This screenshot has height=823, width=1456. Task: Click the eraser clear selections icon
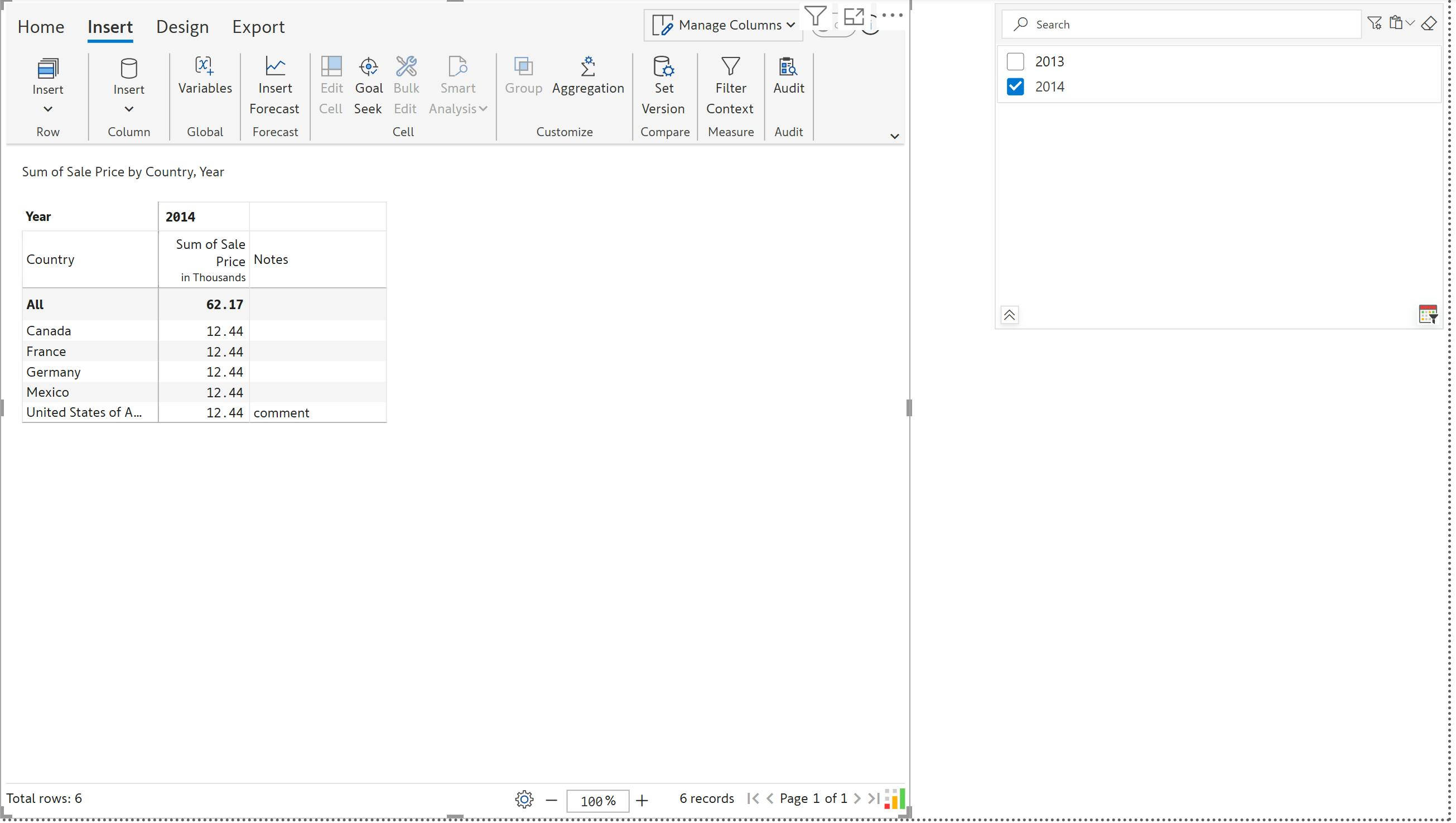(1428, 24)
